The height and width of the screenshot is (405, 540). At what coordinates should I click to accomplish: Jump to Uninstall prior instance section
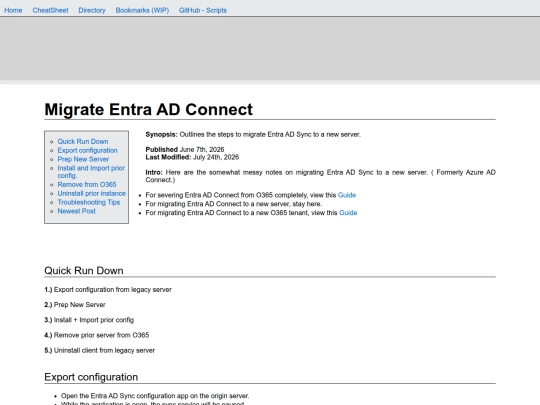[x=92, y=194]
